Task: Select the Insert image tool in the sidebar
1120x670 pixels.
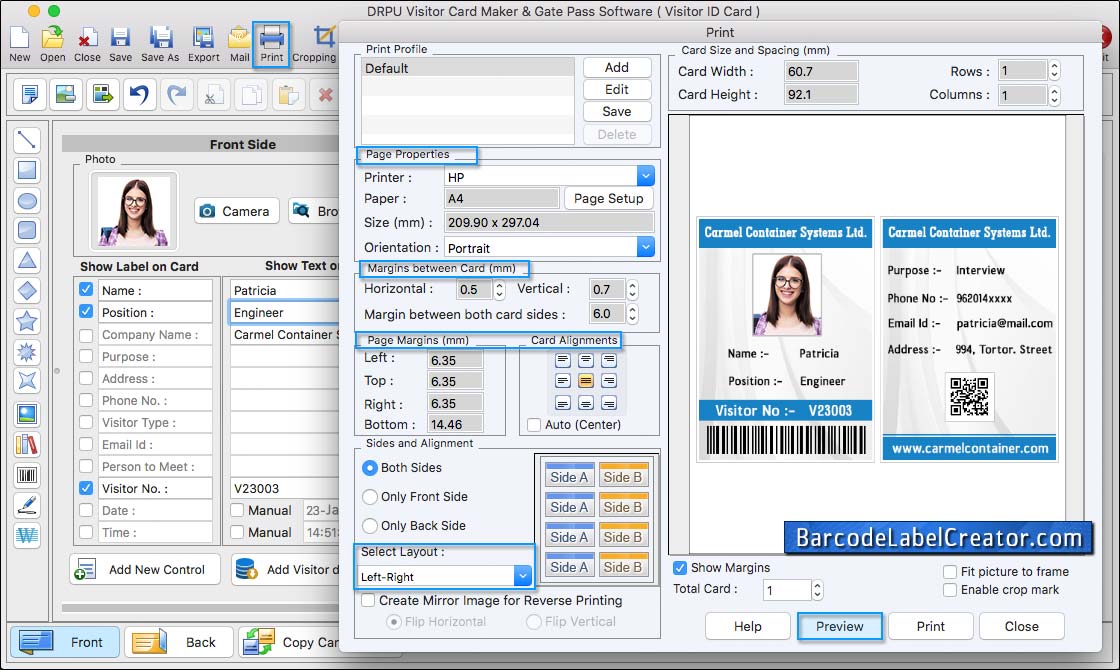Action: pos(26,414)
